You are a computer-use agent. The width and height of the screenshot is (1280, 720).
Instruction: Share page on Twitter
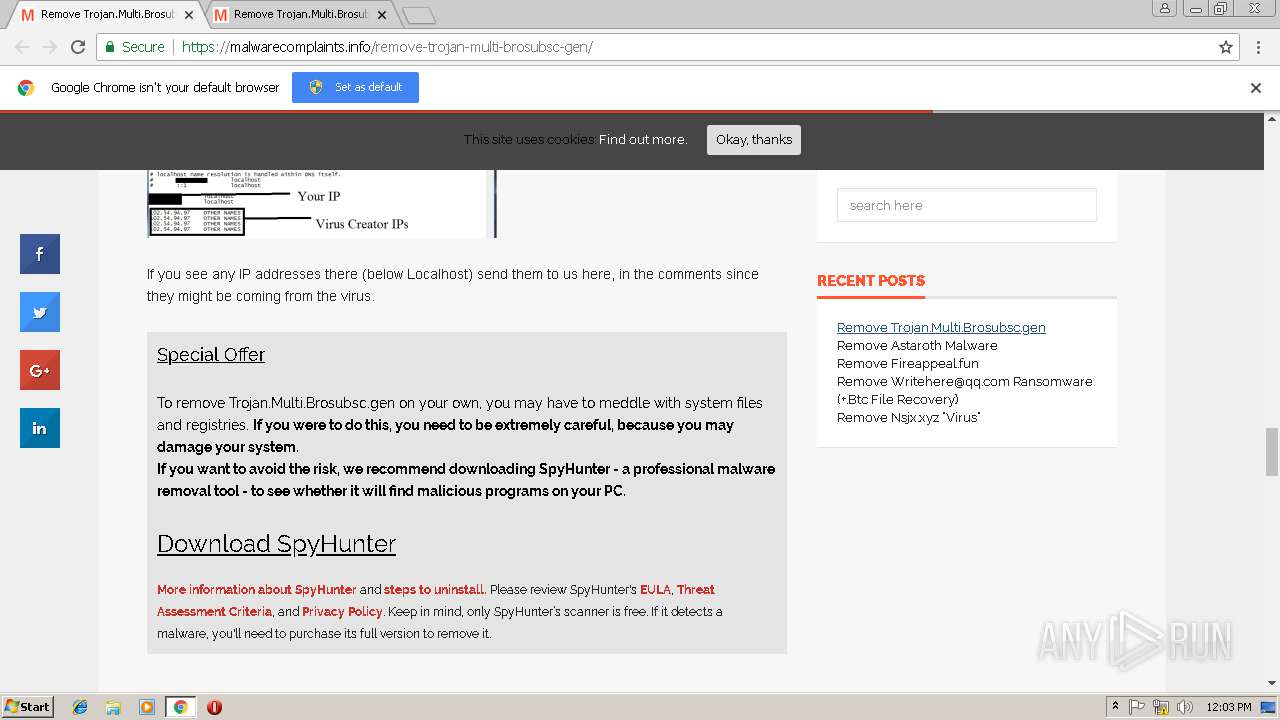tap(40, 312)
